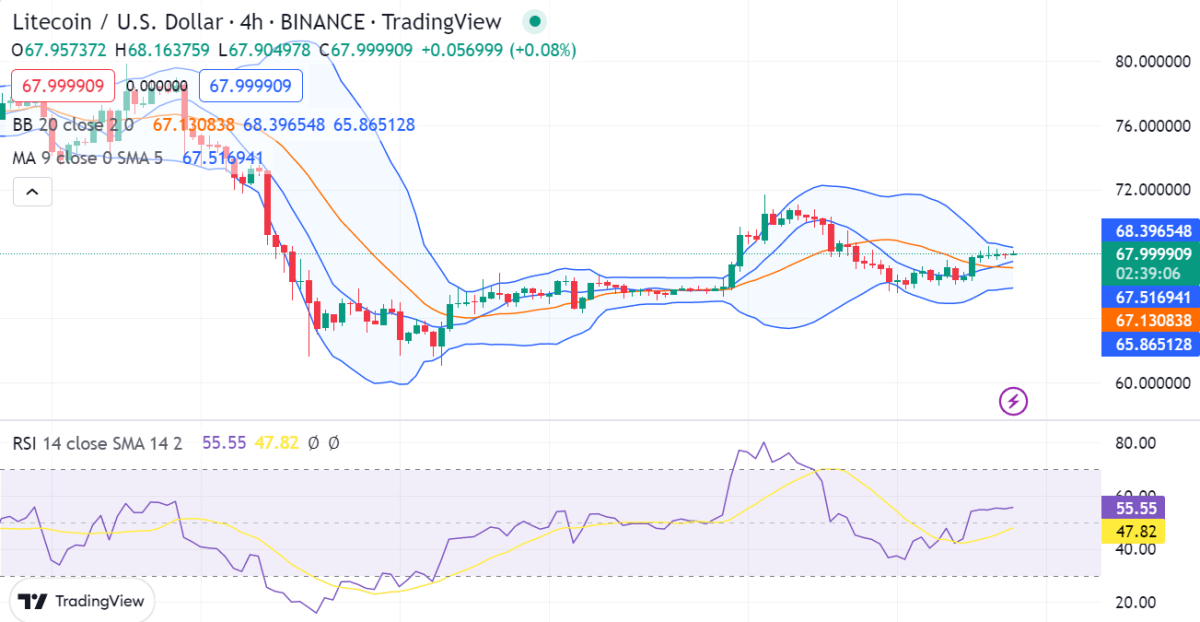Viewport: 1200px width, 622px height.
Task: Click value 68.396548 in the BB legend
Action: tap(285, 125)
